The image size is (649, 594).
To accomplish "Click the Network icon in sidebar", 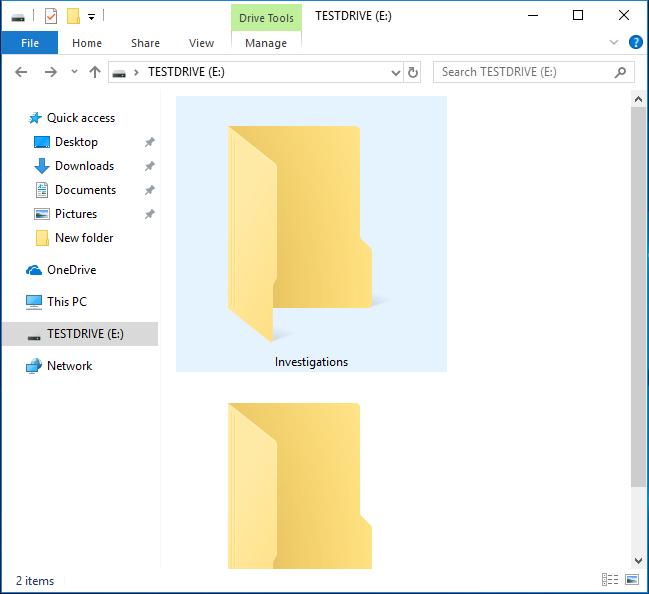I will (34, 366).
